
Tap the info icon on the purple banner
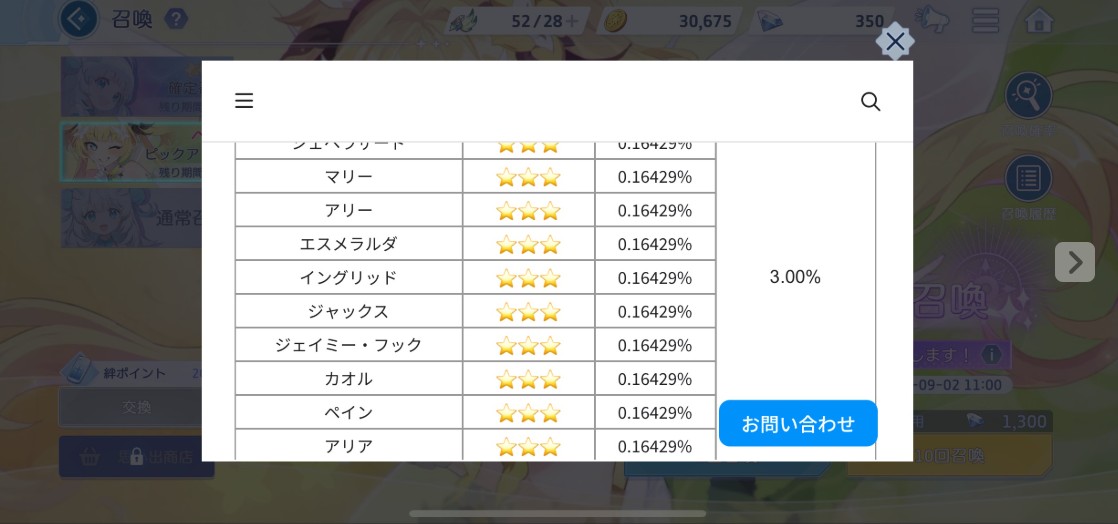click(991, 355)
